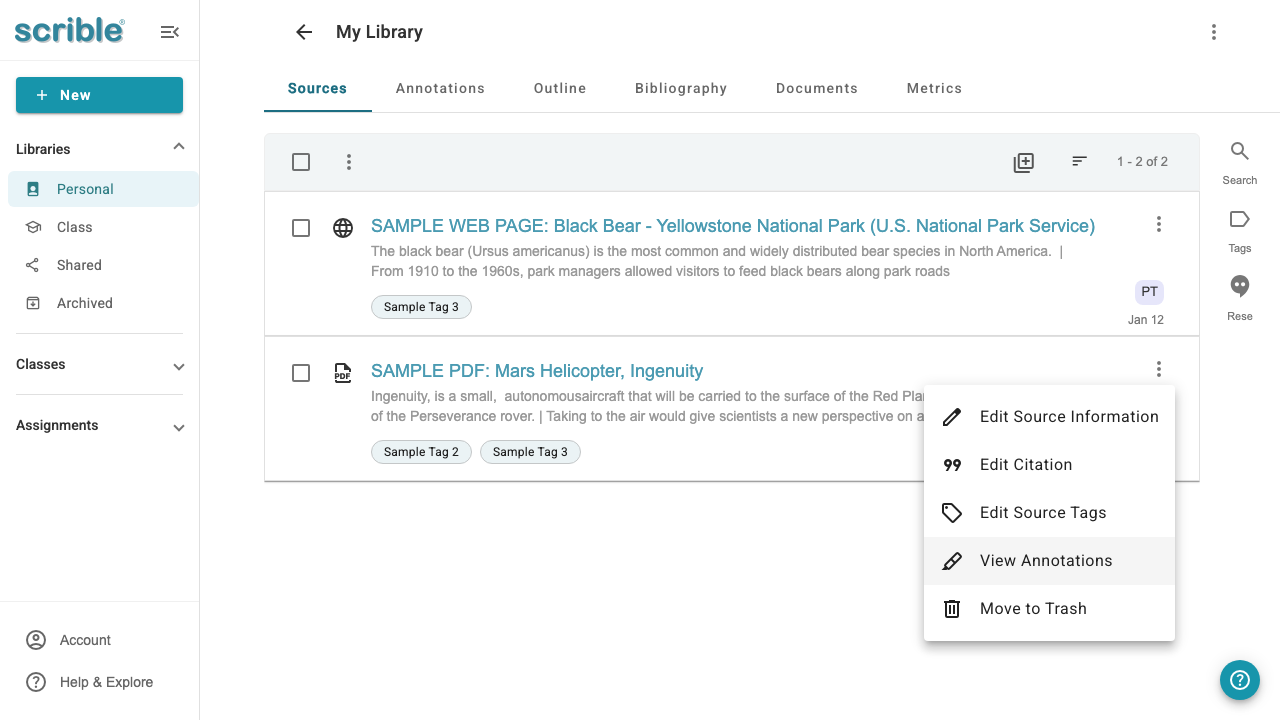The width and height of the screenshot is (1280, 720).
Task: Open the round help button at bottom right
Action: [1240, 680]
